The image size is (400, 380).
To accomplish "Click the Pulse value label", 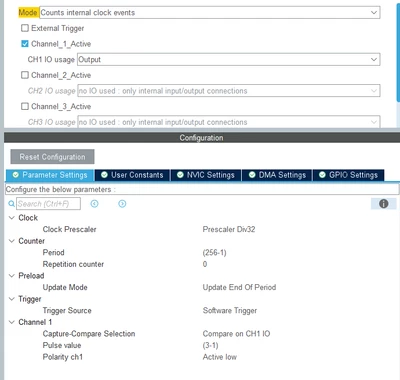I will pyautogui.click(x=62, y=345).
